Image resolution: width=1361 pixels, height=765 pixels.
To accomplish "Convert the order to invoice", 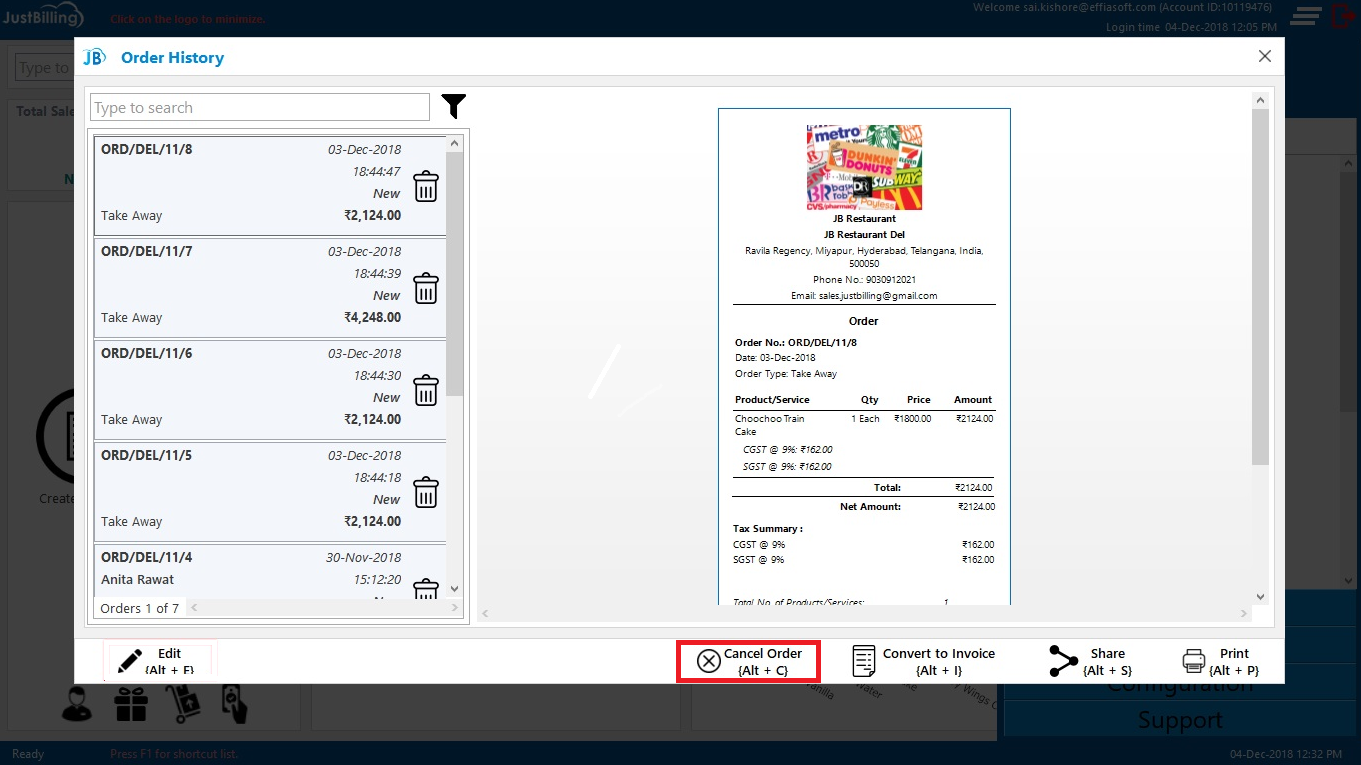I will (x=923, y=661).
